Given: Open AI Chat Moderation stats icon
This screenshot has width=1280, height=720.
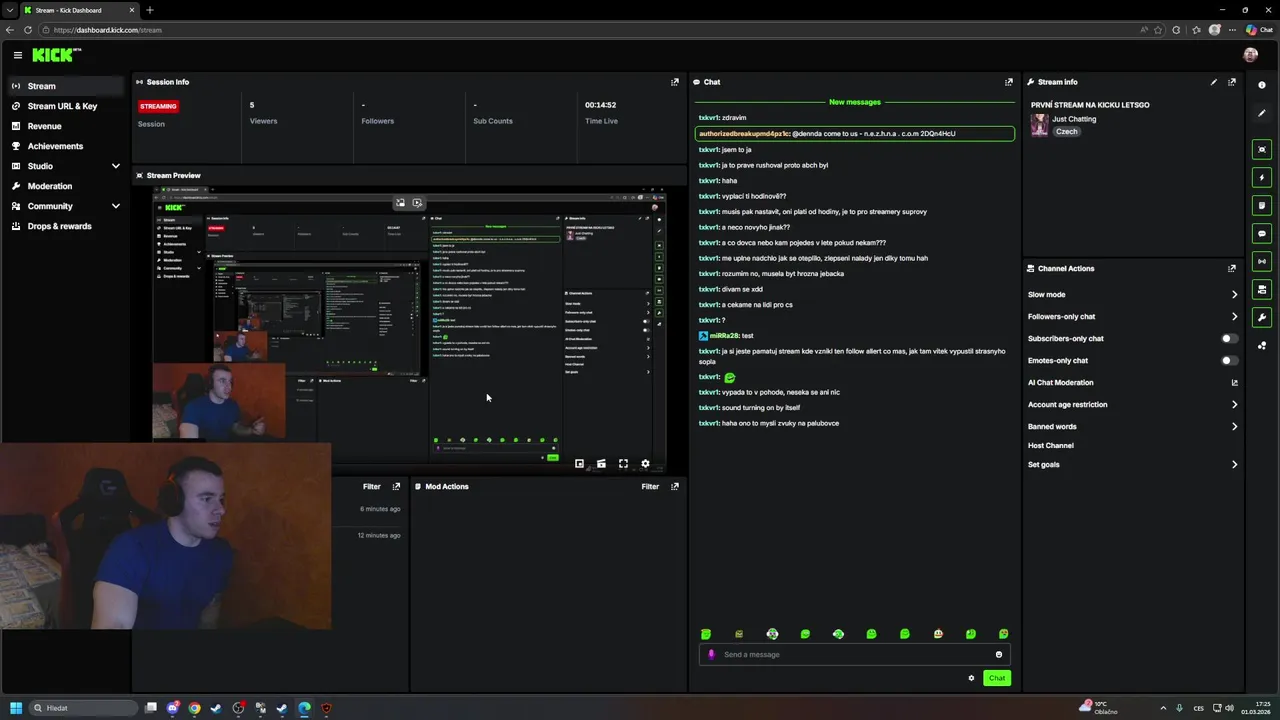Looking at the screenshot, I should (1234, 382).
